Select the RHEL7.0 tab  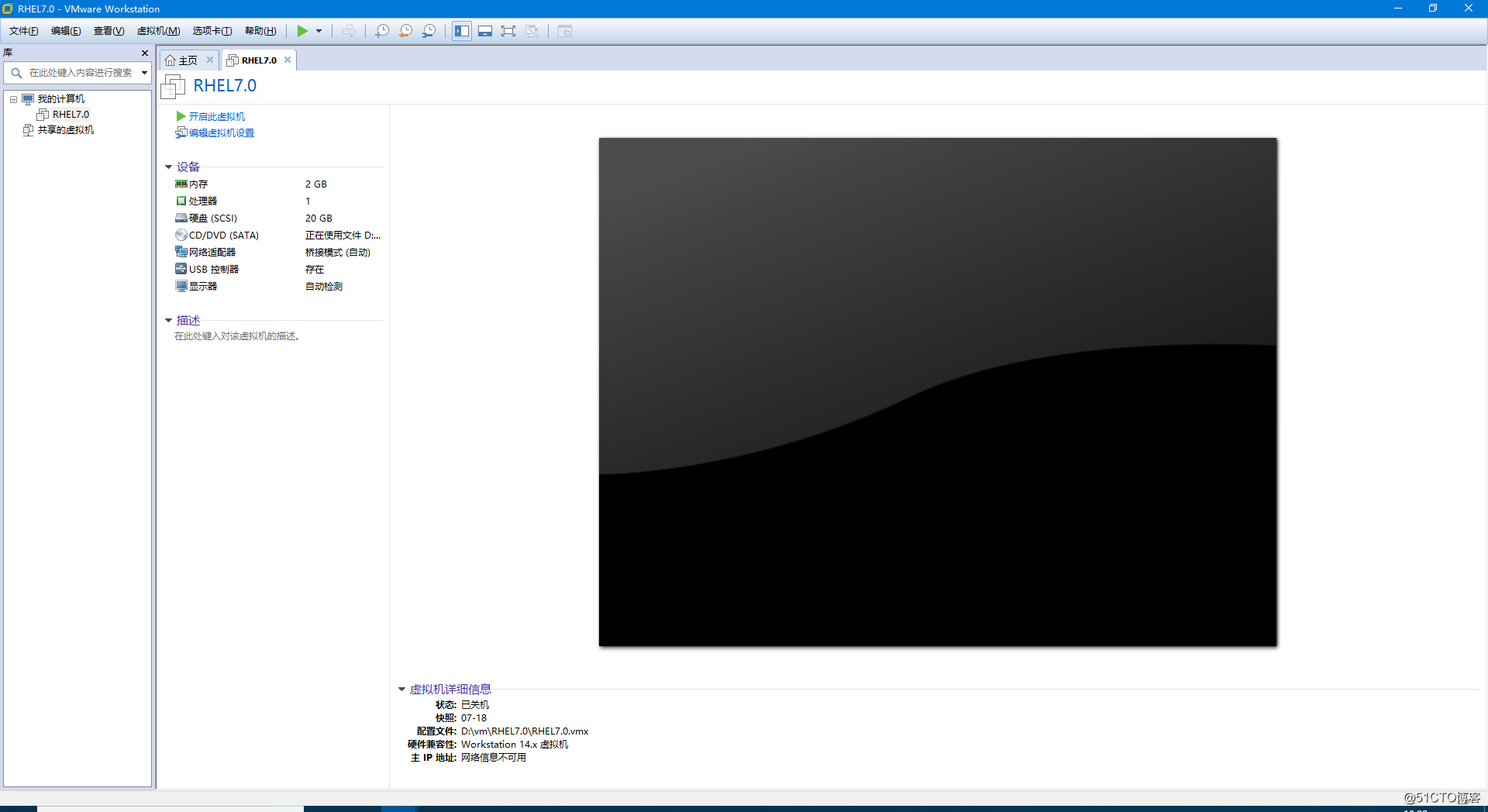tap(259, 60)
